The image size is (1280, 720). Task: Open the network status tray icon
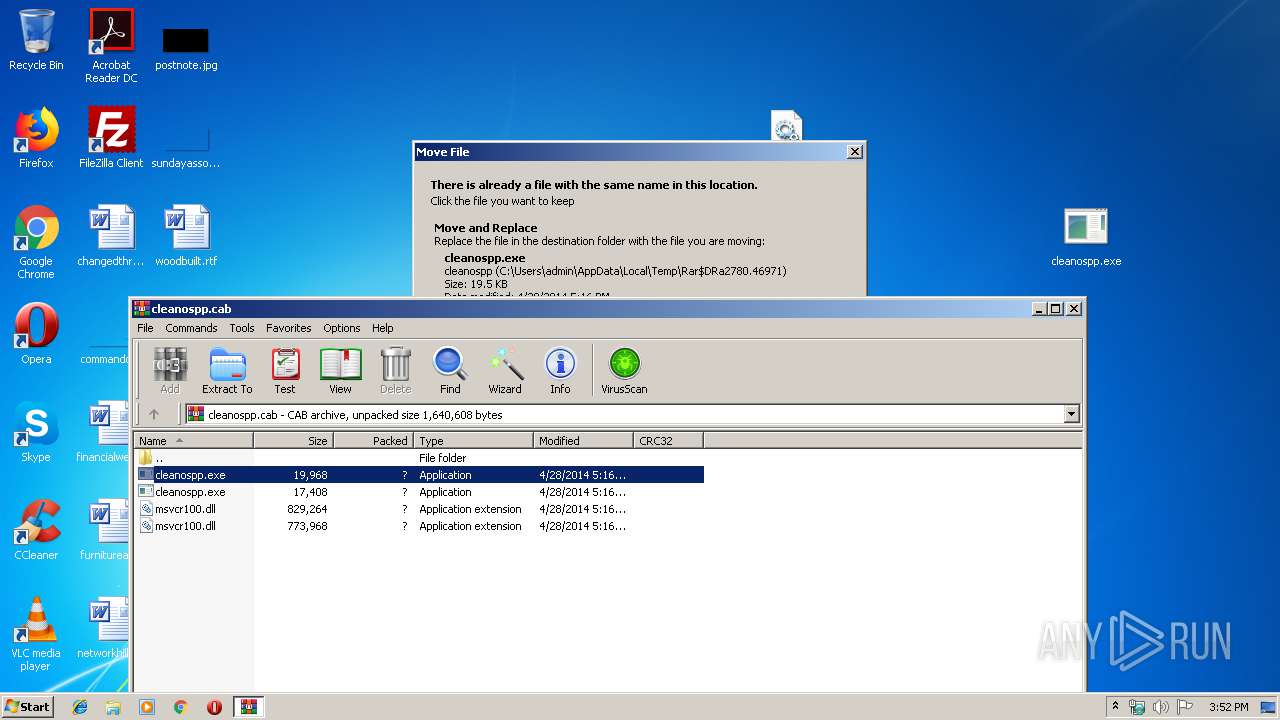(1137, 707)
